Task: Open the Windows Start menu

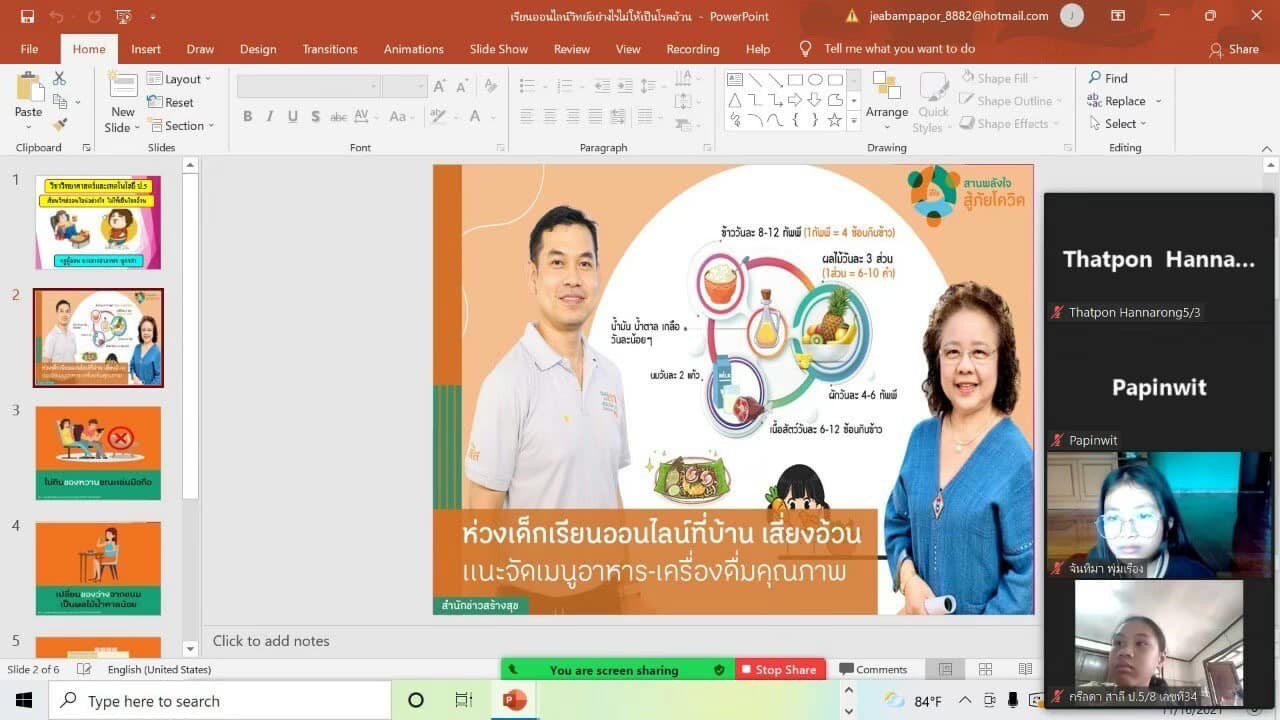Action: click(23, 701)
